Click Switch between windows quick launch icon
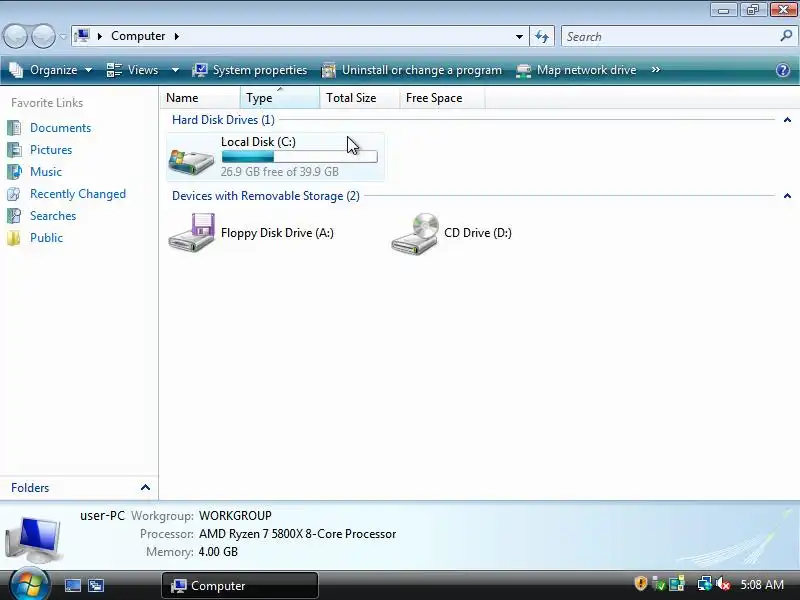This screenshot has width=800, height=600. 96,585
